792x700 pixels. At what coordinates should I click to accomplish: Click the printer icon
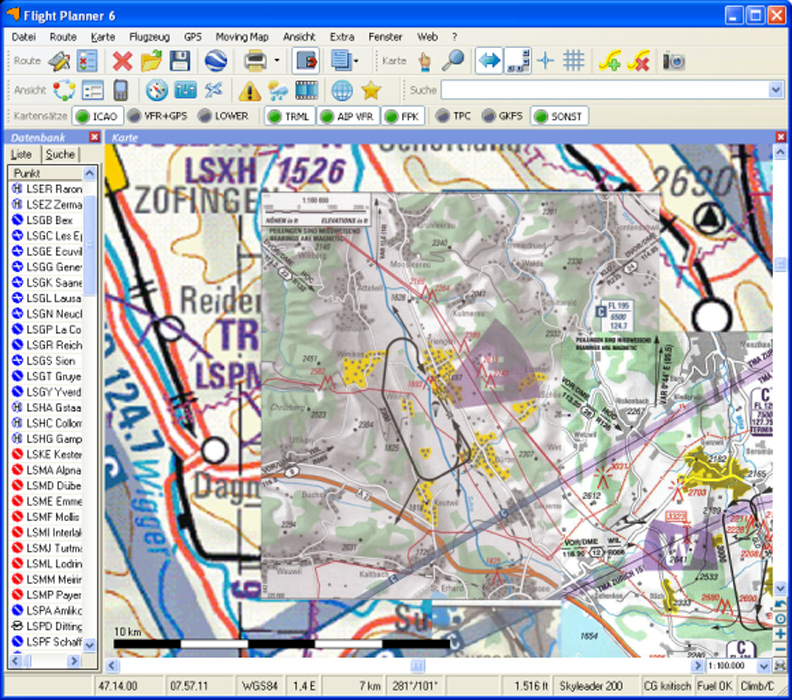256,61
